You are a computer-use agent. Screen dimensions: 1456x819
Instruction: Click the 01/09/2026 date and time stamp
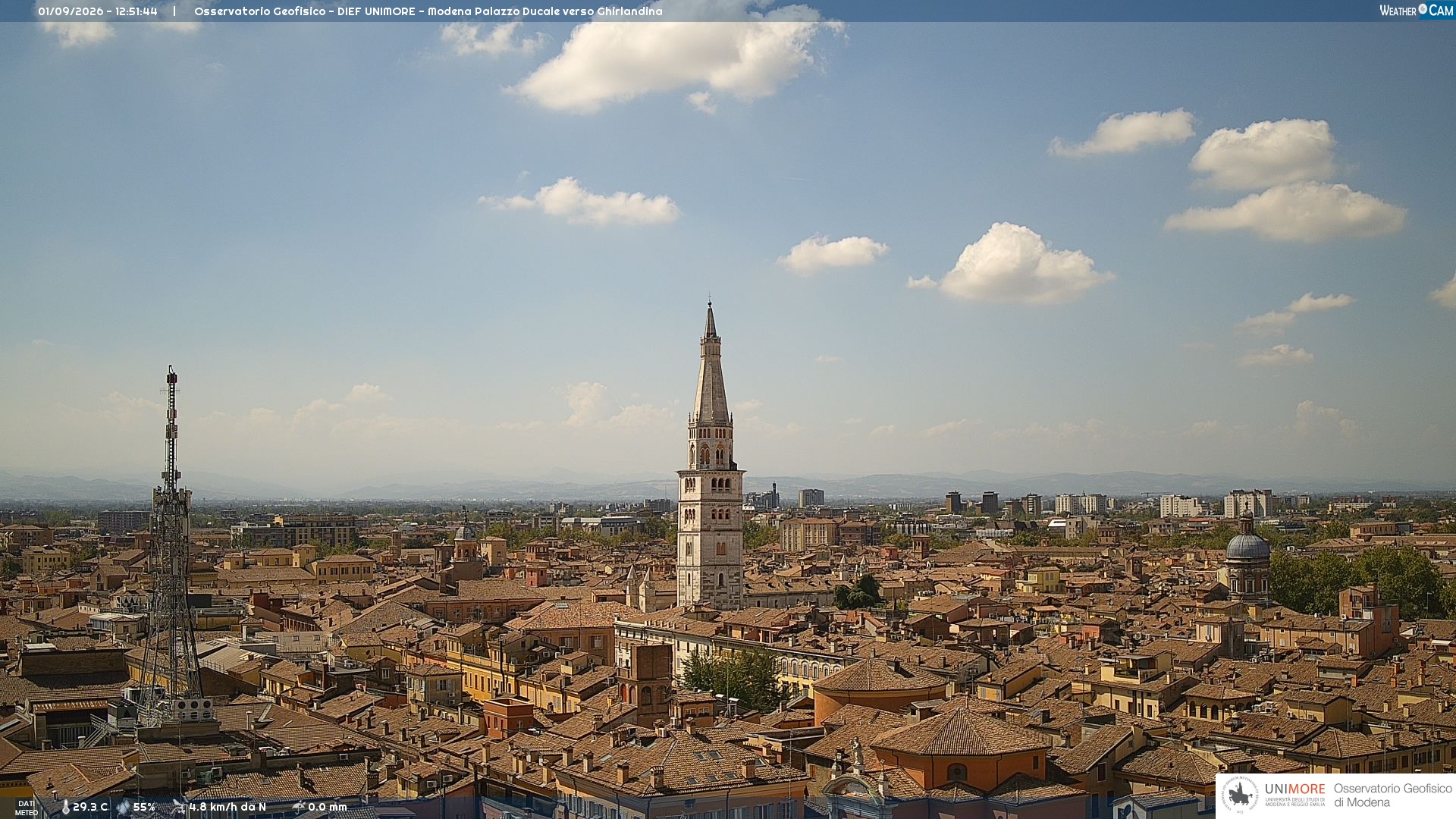pos(98,11)
